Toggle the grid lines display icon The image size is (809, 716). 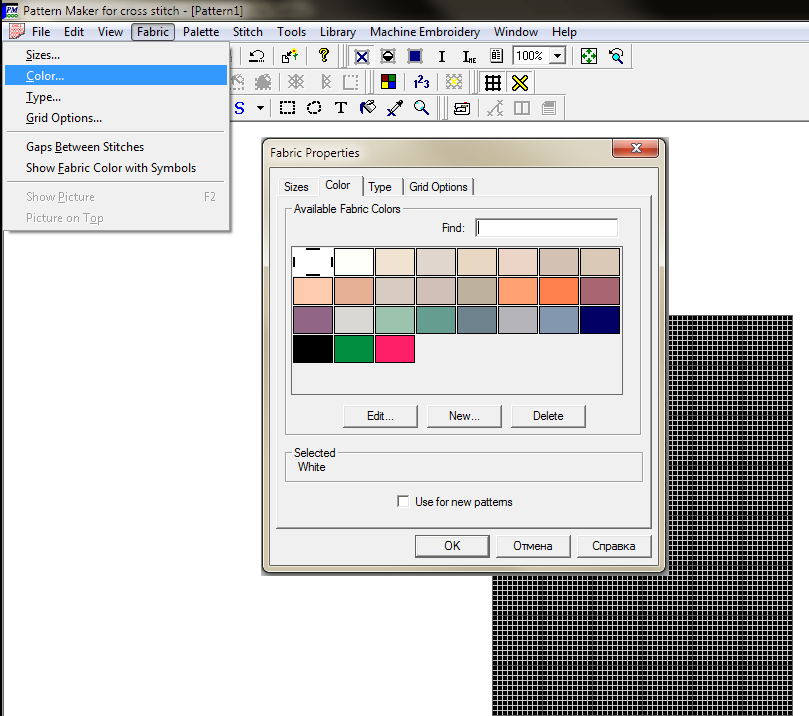(492, 82)
